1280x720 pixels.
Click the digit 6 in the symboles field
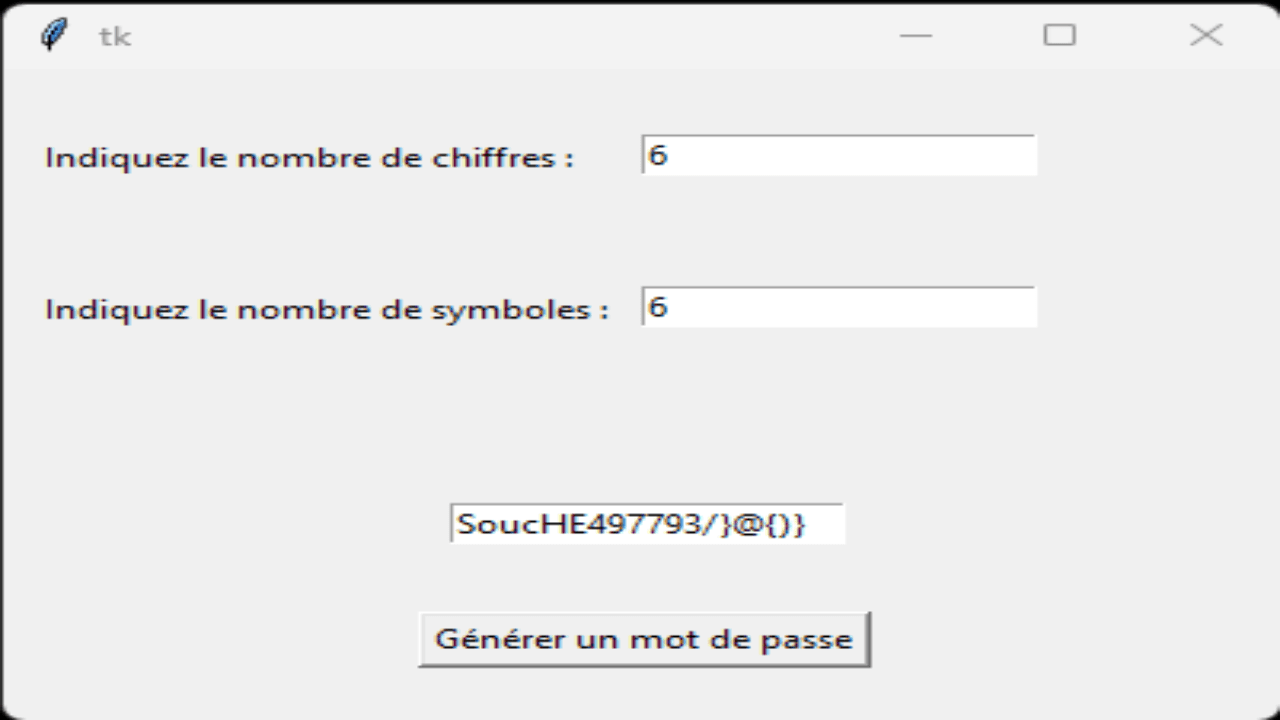point(657,307)
